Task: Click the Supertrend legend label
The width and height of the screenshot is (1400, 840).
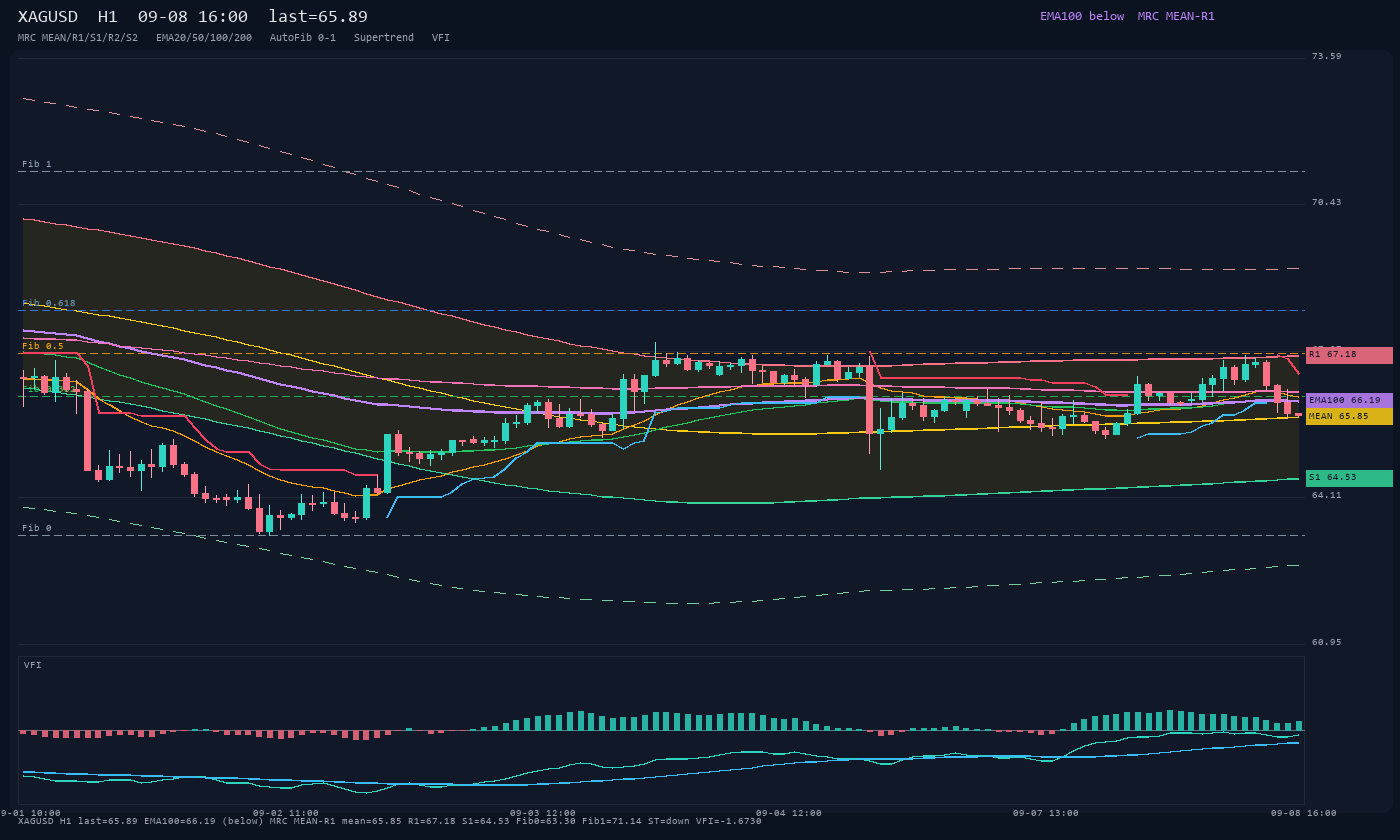Action: tap(384, 38)
